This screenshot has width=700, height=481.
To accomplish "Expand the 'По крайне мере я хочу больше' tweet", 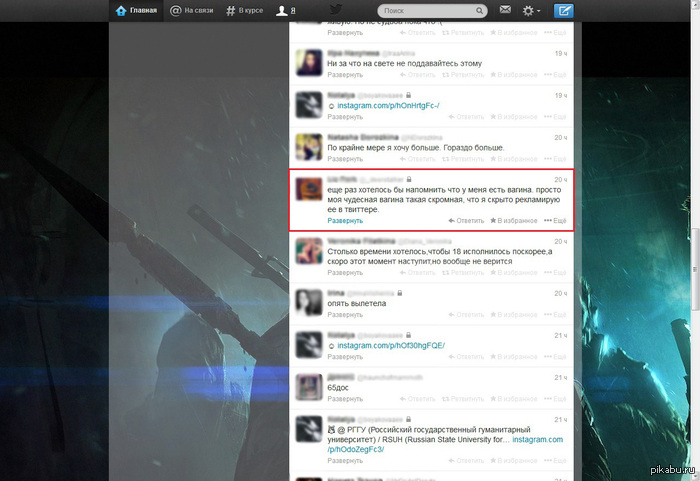I will coord(345,159).
